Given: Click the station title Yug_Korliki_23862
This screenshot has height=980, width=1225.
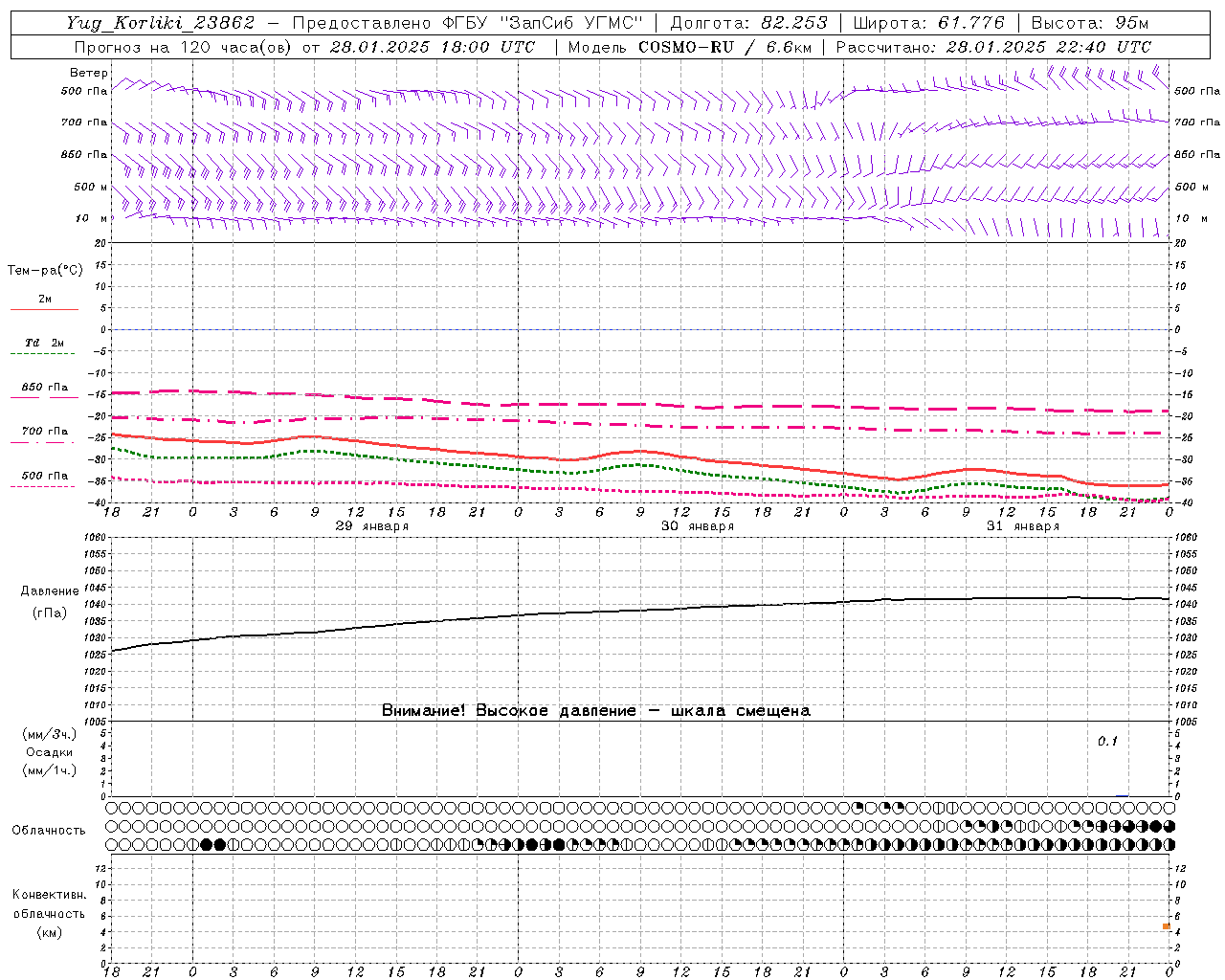Looking at the screenshot, I should pyautogui.click(x=161, y=23).
